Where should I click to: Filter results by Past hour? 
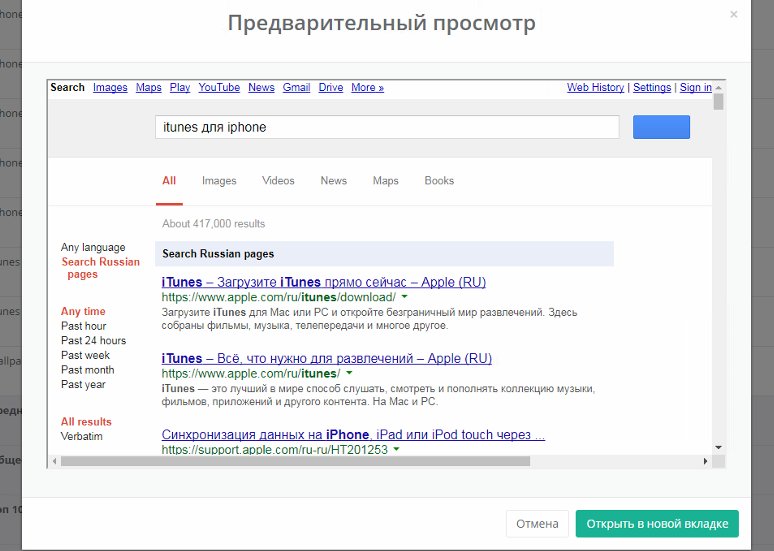tap(84, 326)
